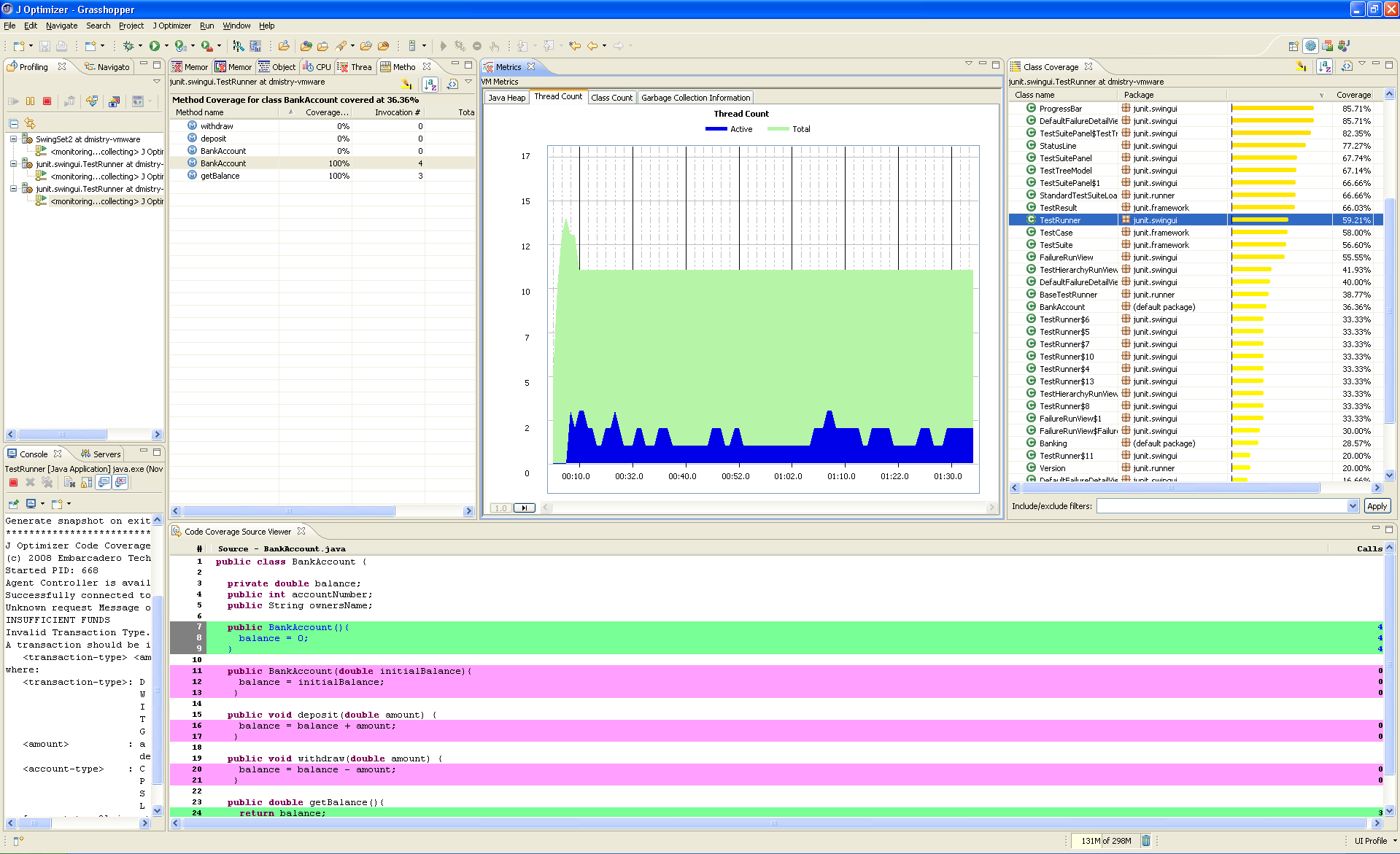Select the Garbage Collection Information tab
The width and height of the screenshot is (1400, 854).
[695, 98]
